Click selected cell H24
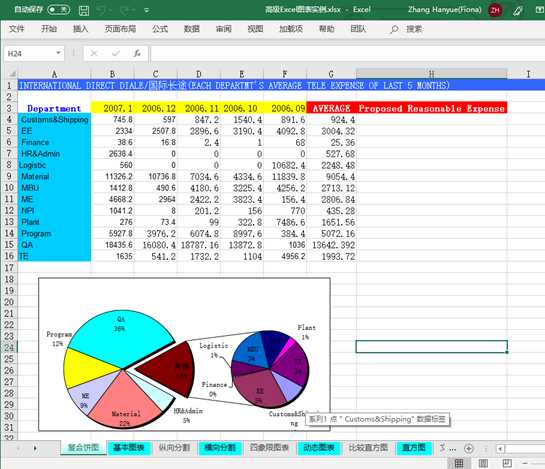The height and width of the screenshot is (469, 545). [x=431, y=347]
